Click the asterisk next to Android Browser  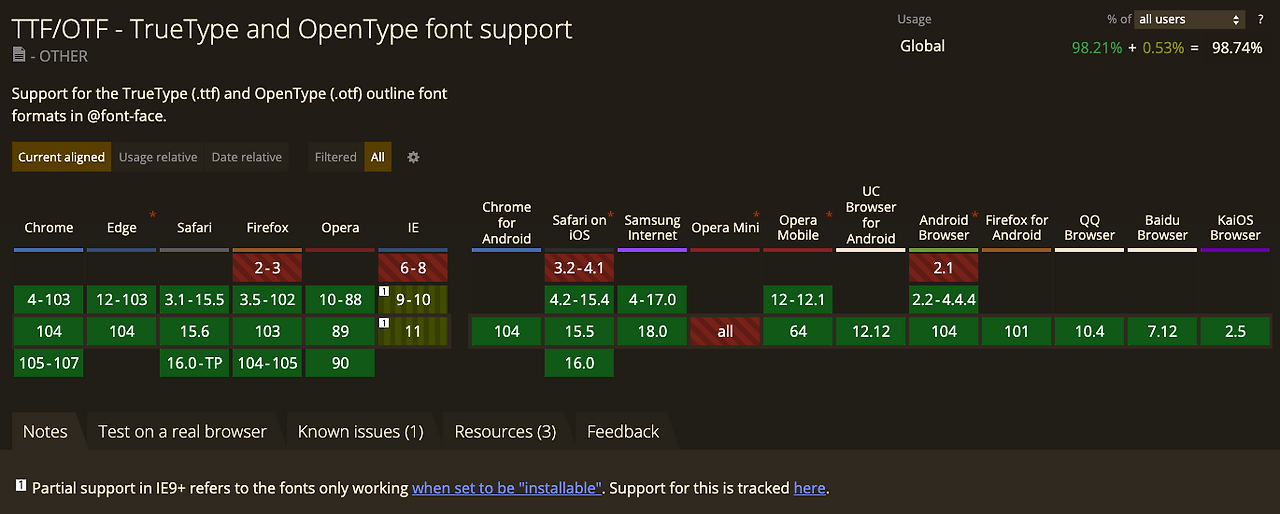(974, 215)
